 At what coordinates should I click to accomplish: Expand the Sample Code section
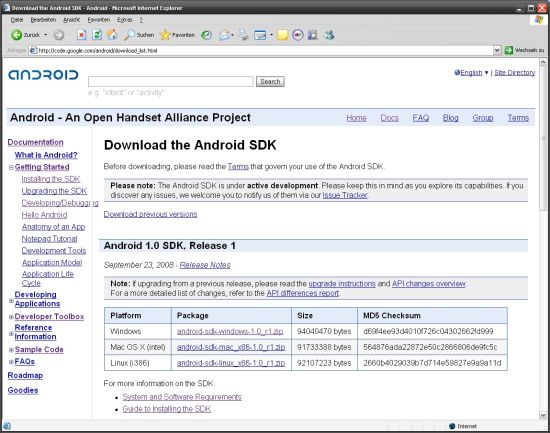[11, 350]
